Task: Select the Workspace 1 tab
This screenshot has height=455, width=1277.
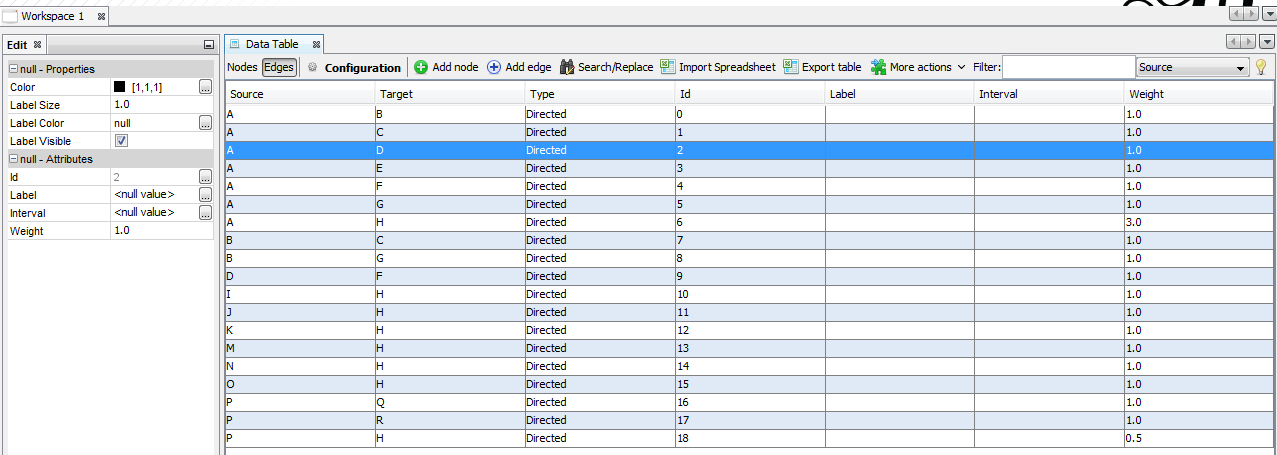Action: [53, 17]
